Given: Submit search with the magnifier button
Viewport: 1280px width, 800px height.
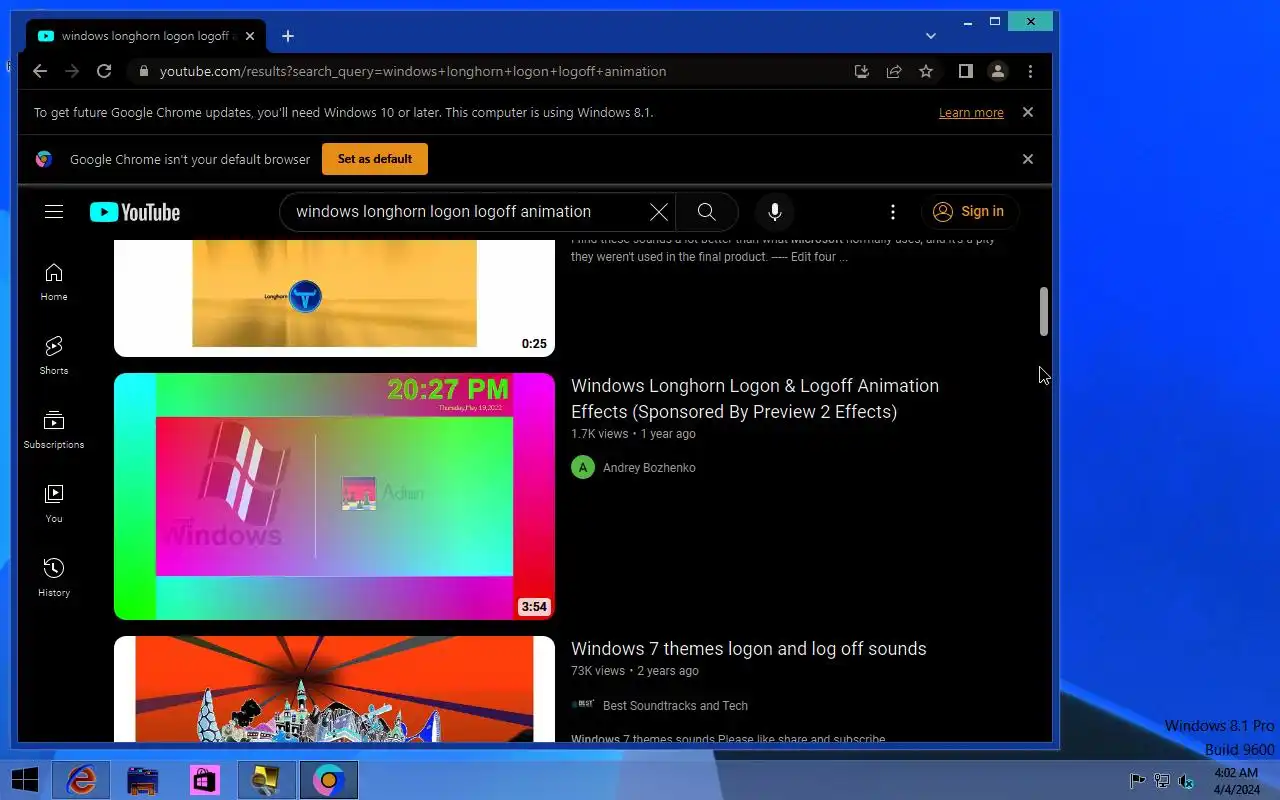Looking at the screenshot, I should pyautogui.click(x=707, y=212).
